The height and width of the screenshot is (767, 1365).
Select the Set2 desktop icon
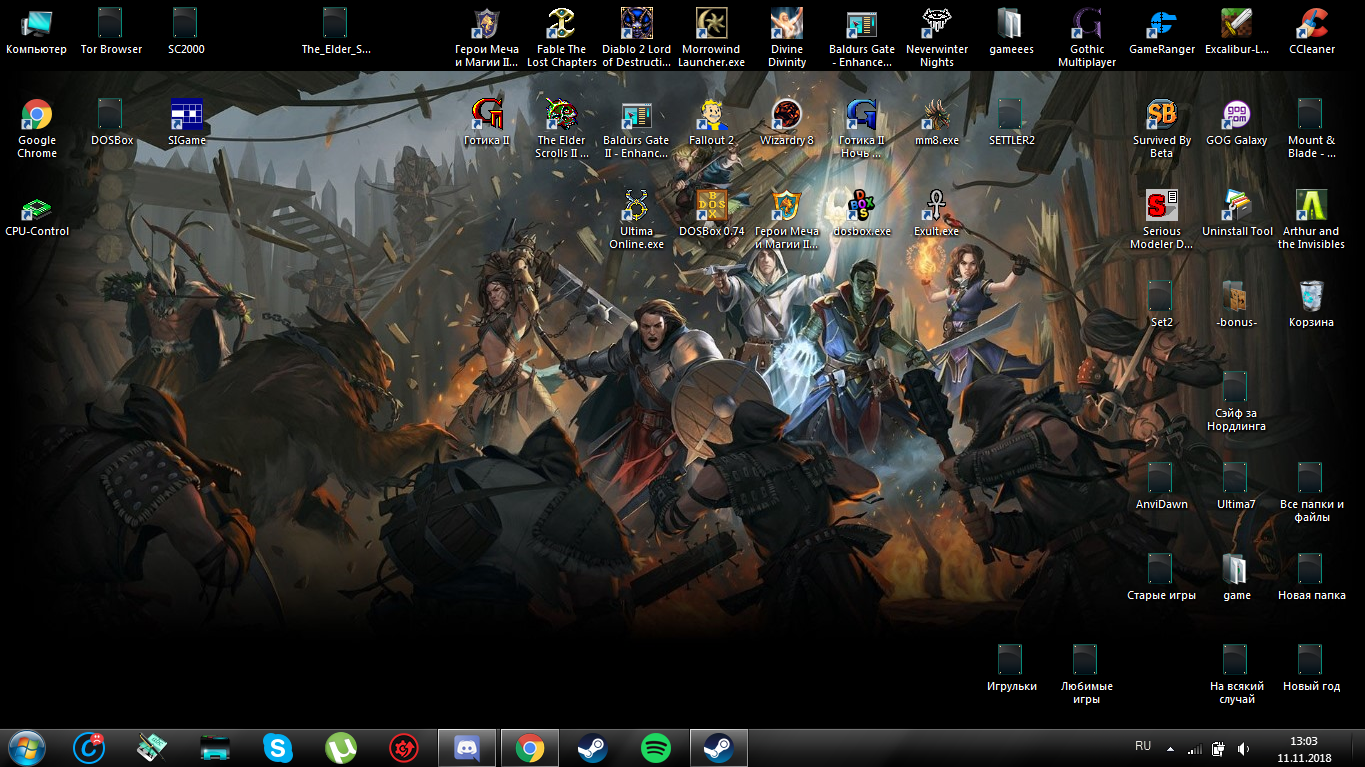tap(1162, 304)
